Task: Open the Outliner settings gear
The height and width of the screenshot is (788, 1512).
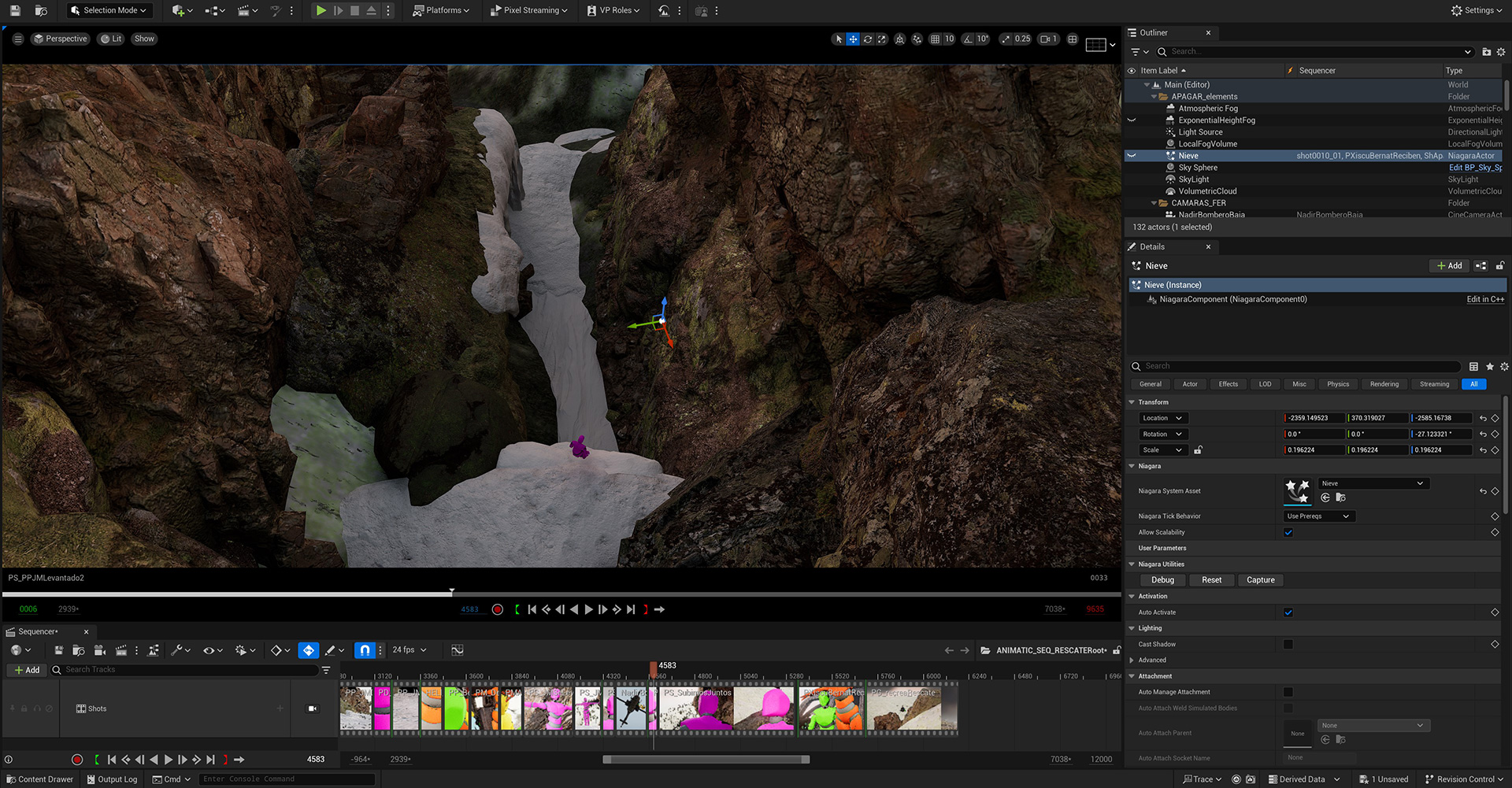Action: [1501, 52]
